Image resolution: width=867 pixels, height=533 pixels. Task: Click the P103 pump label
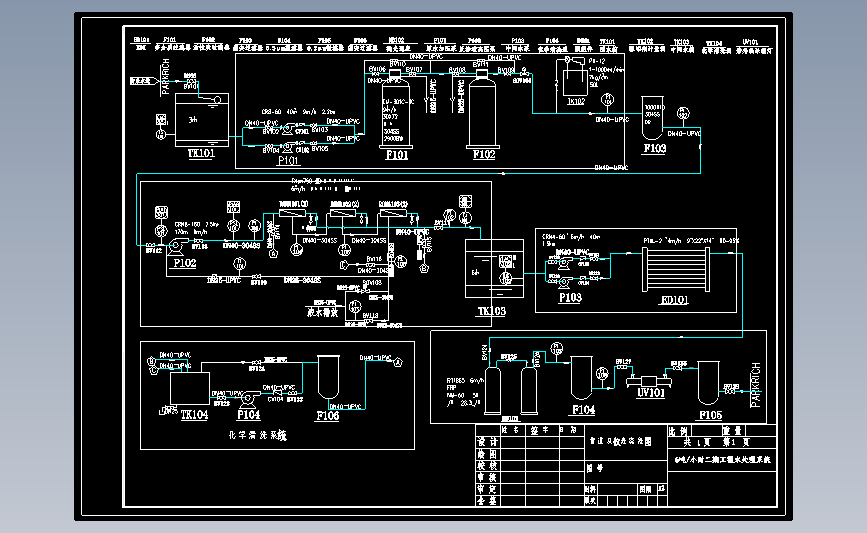pyautogui.click(x=570, y=297)
